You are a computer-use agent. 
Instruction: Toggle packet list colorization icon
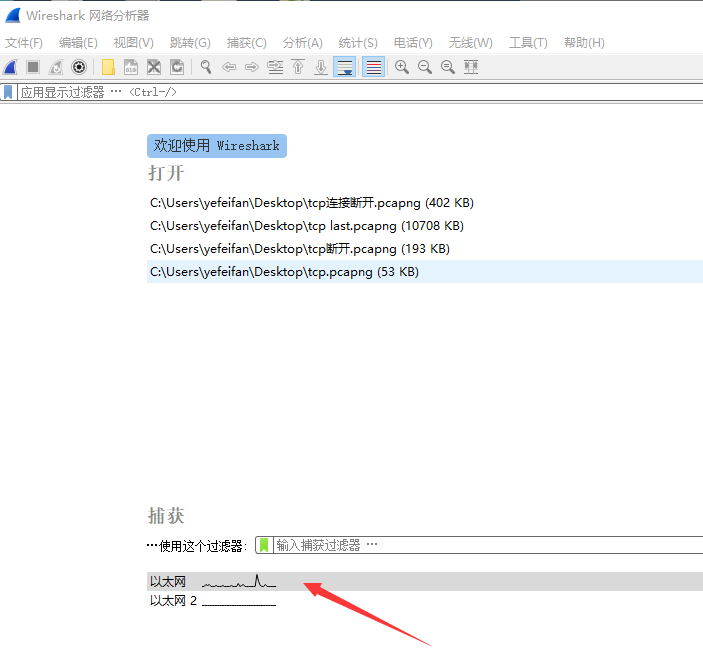(x=373, y=67)
